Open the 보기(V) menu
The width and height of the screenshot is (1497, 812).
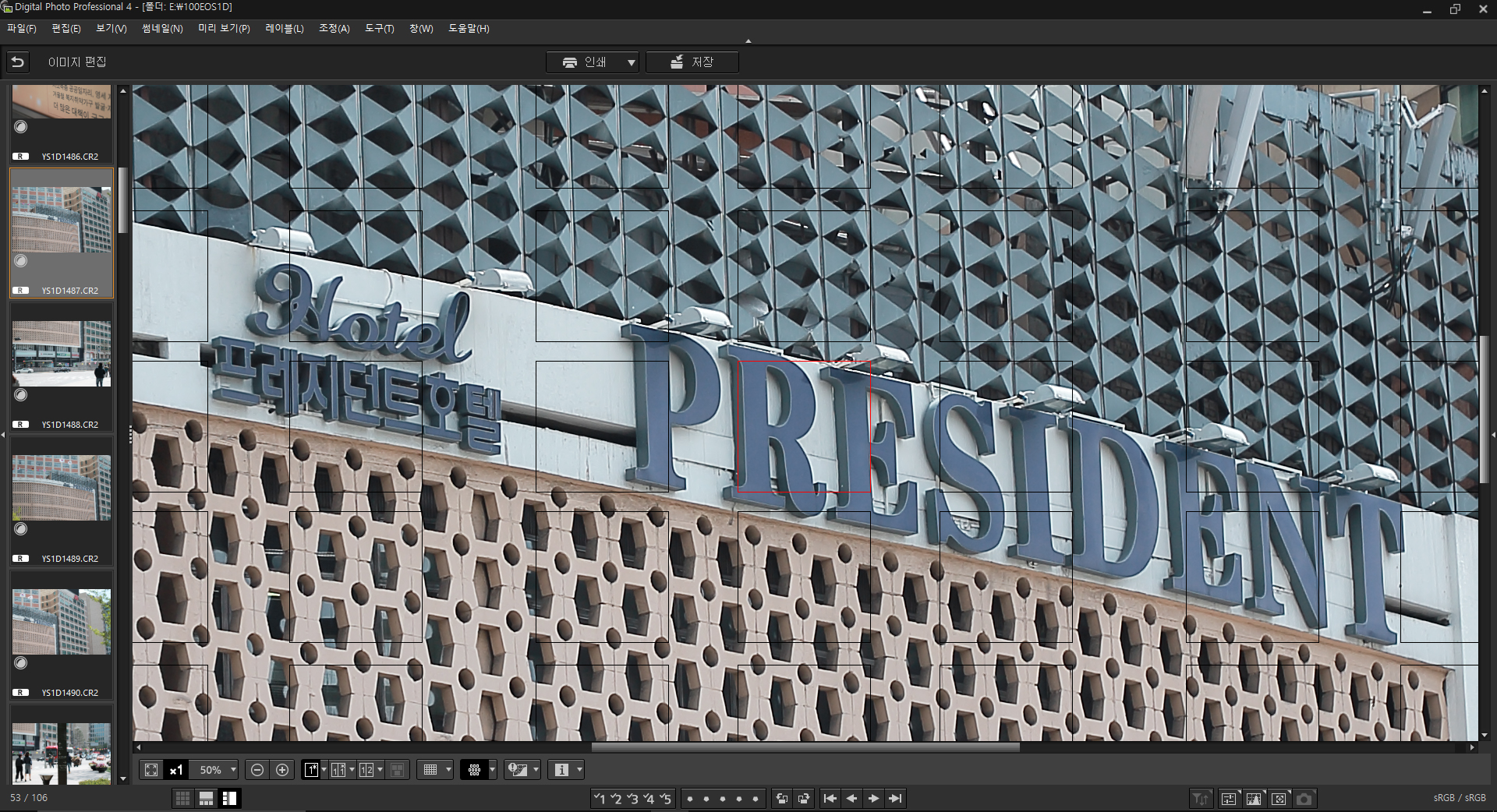point(111,29)
